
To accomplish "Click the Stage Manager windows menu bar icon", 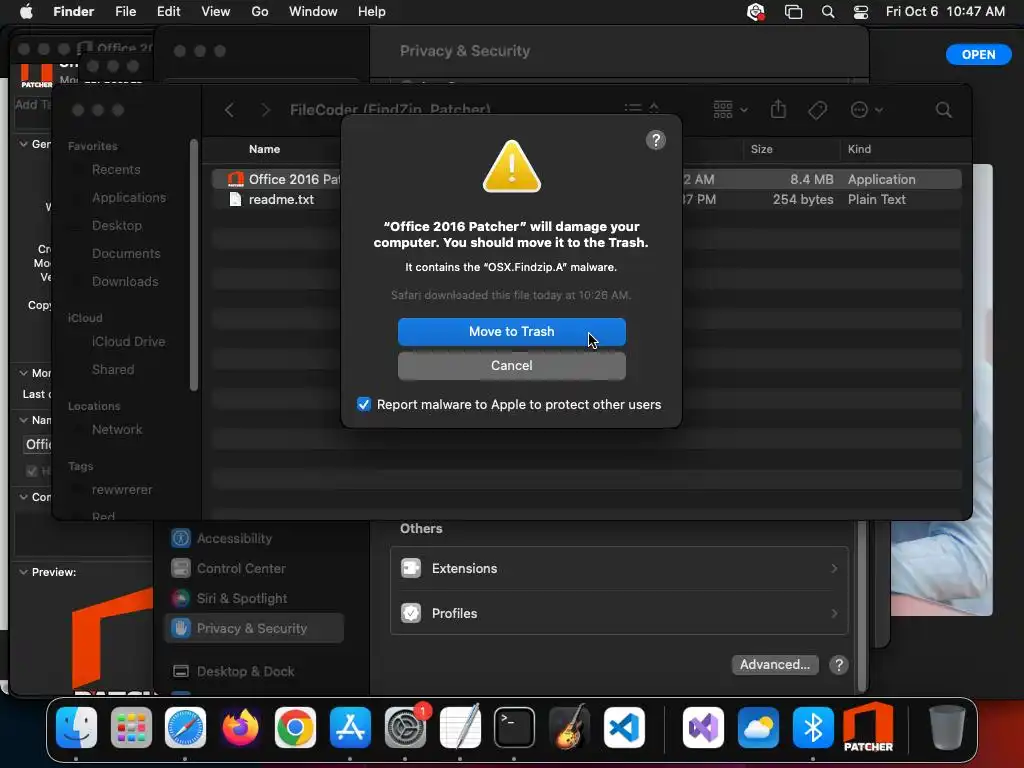I will pyautogui.click(x=793, y=12).
